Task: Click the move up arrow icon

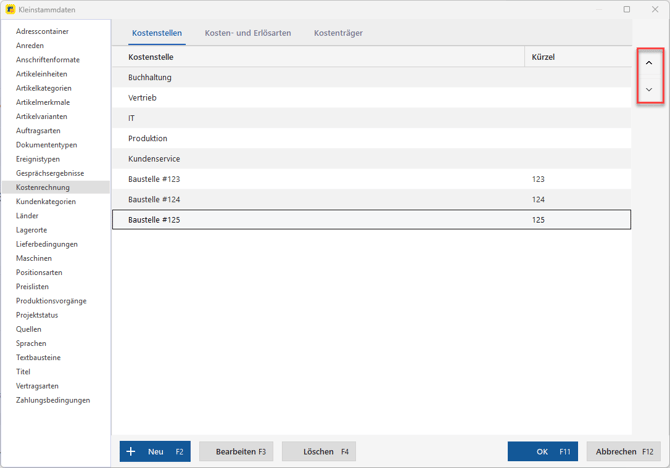Action: 648,63
